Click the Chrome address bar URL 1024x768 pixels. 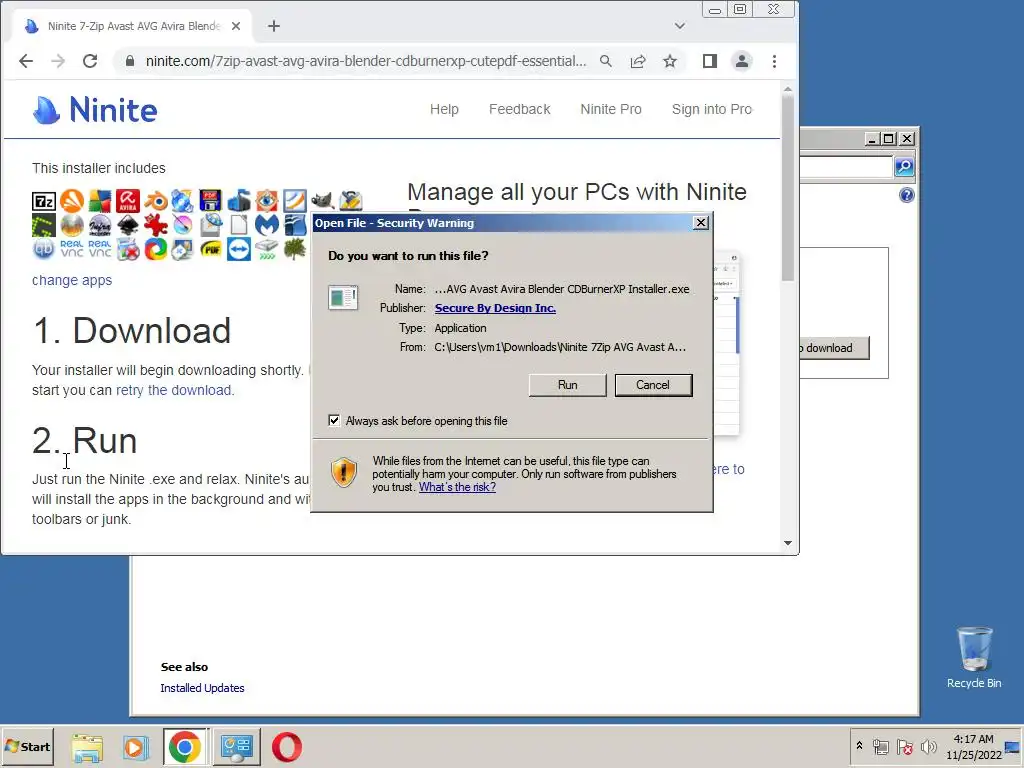click(x=366, y=61)
